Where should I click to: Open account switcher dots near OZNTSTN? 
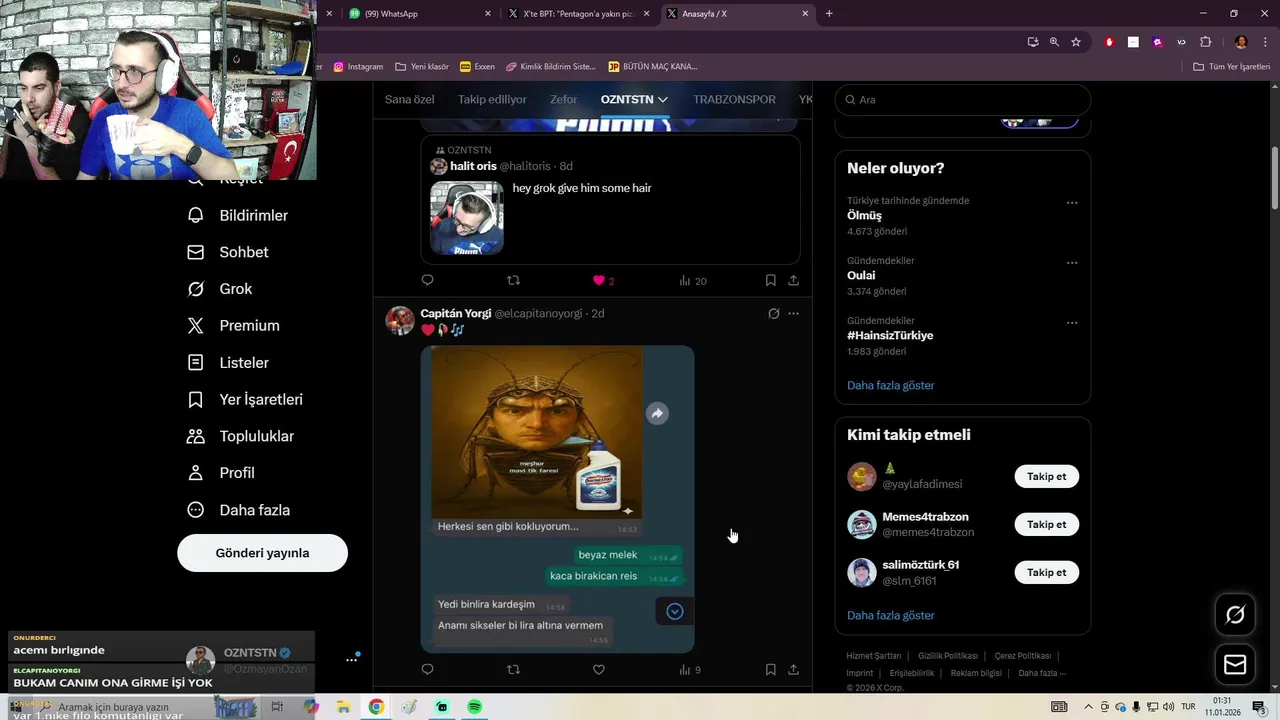pos(351,659)
